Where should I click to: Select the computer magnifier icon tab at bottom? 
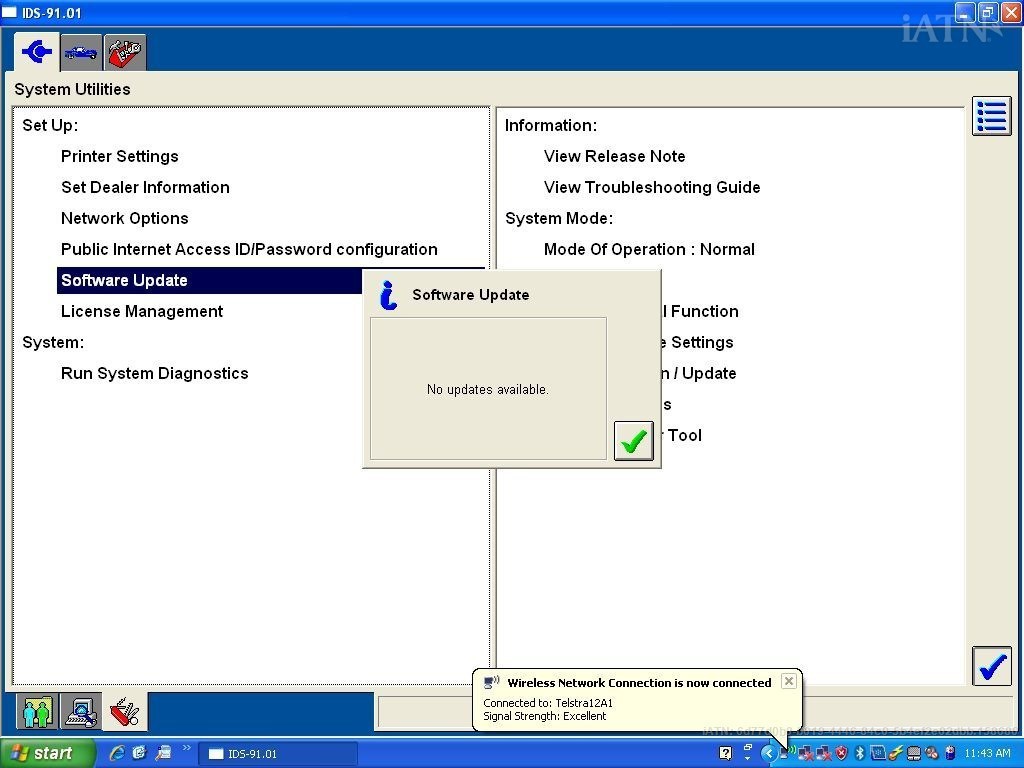coord(80,711)
